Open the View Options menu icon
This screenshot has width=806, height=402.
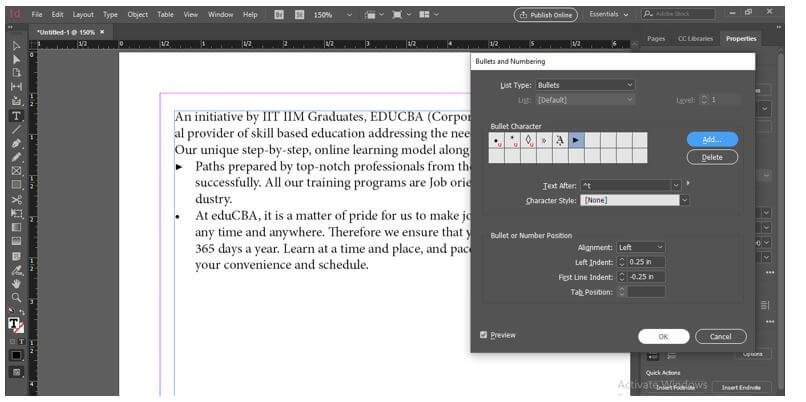tap(374, 15)
